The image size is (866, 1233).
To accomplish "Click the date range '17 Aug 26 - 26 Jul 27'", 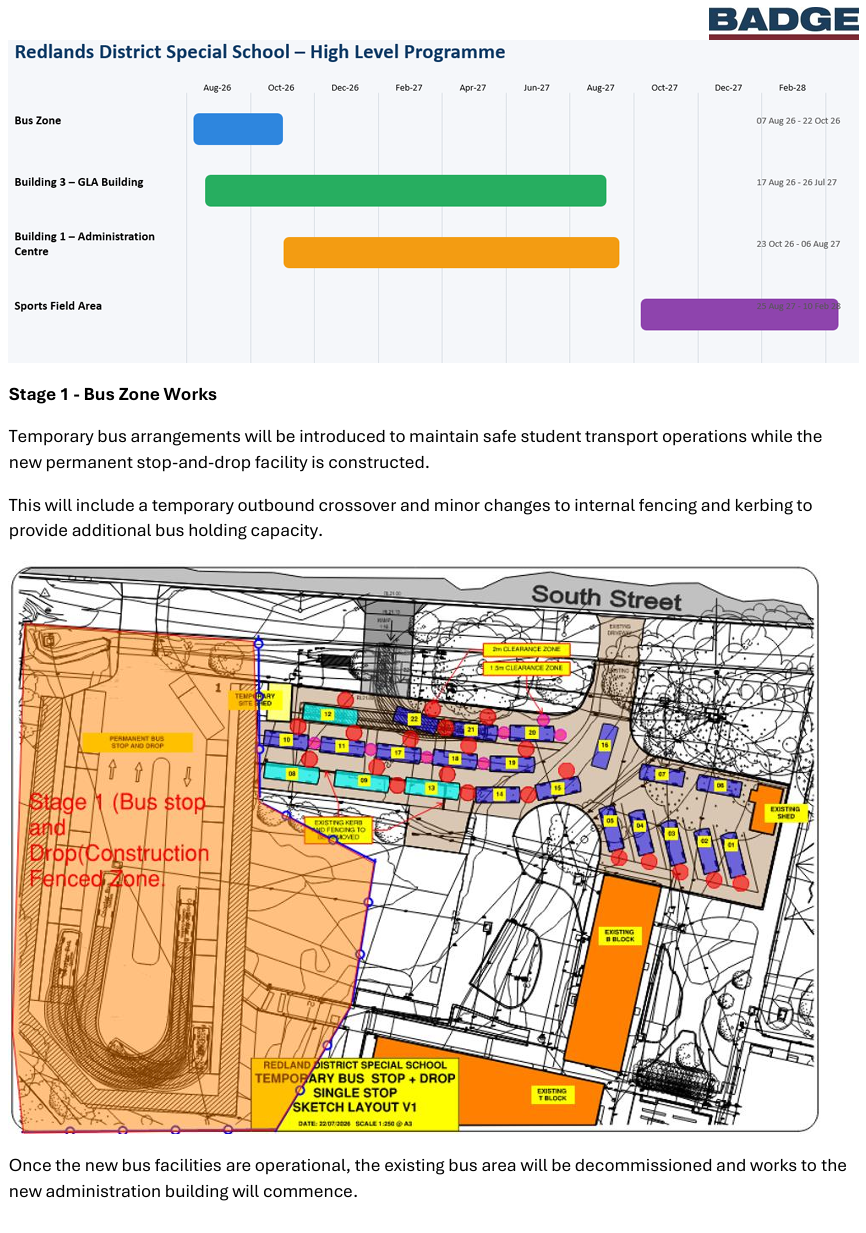I will coord(797,183).
